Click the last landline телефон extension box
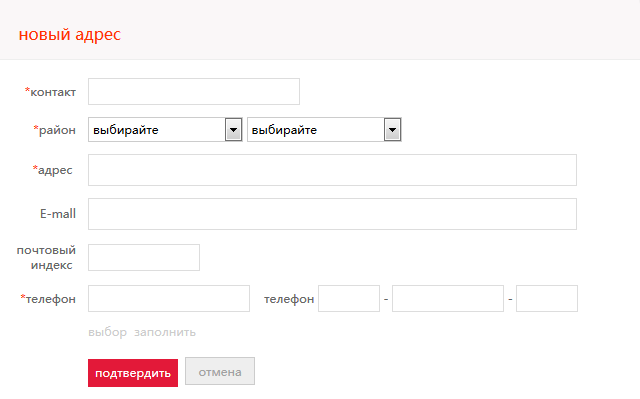The width and height of the screenshot is (640, 399). coord(547,299)
